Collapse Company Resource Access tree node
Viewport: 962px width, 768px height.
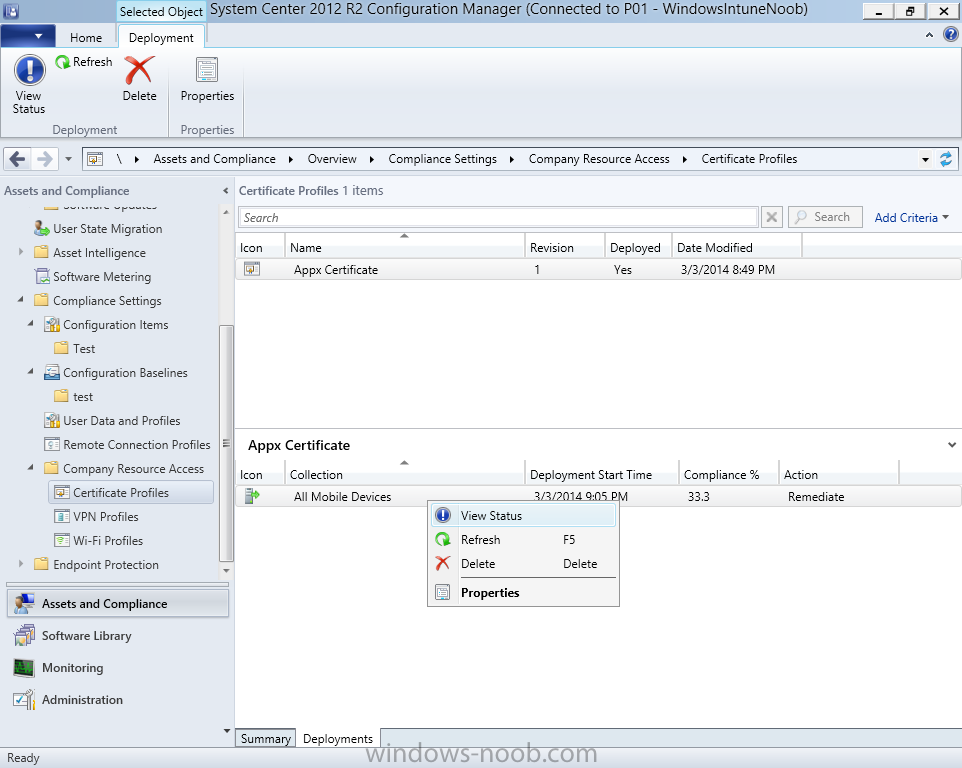pos(31,467)
